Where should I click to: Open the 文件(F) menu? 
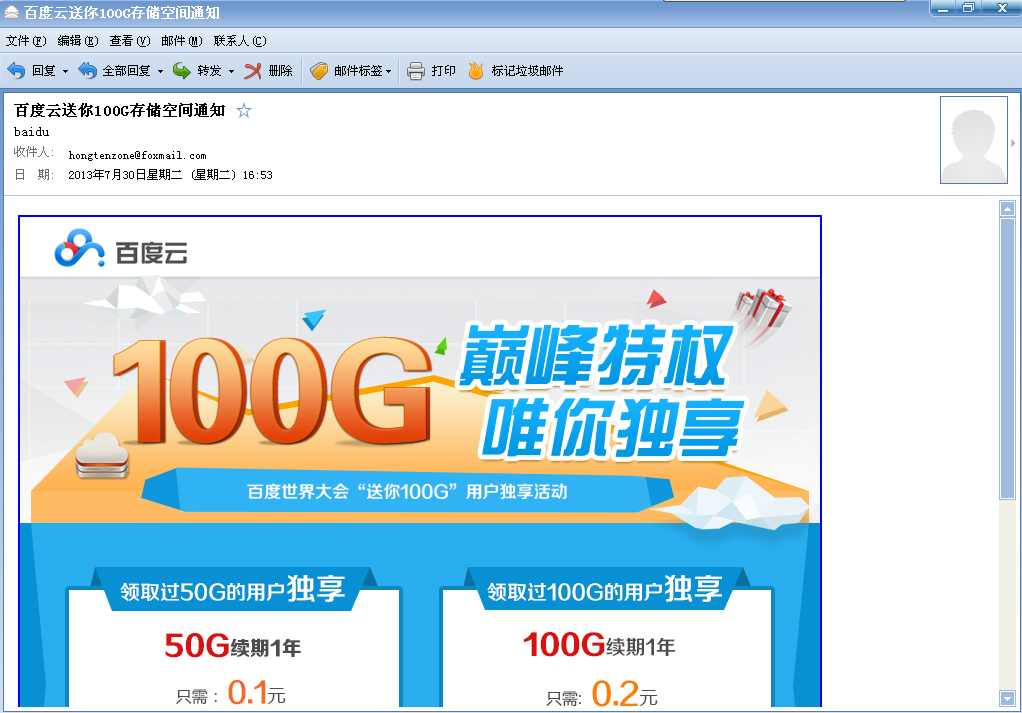point(26,41)
